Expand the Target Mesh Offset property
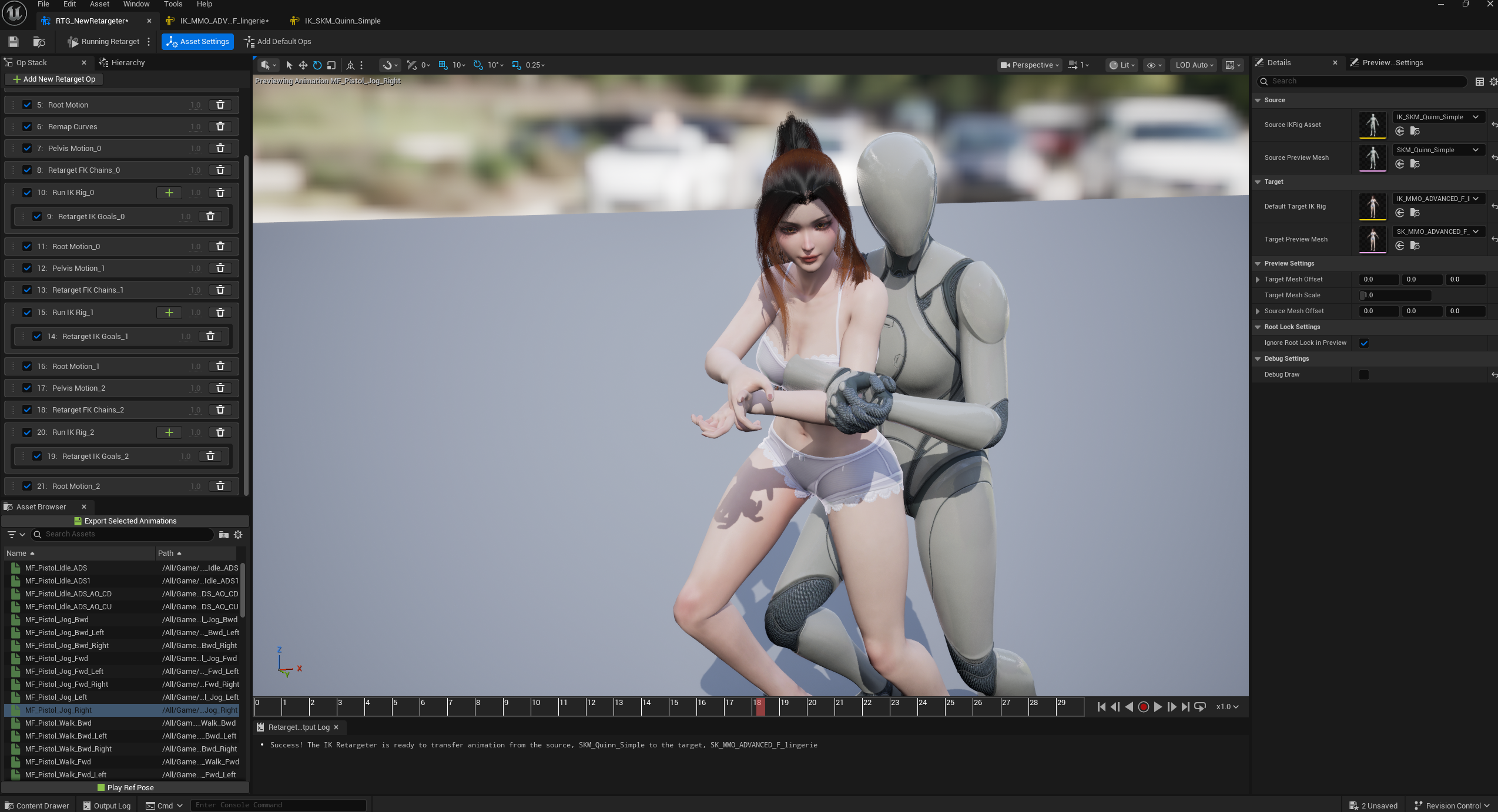The width and height of the screenshot is (1498, 812). pos(1258,280)
